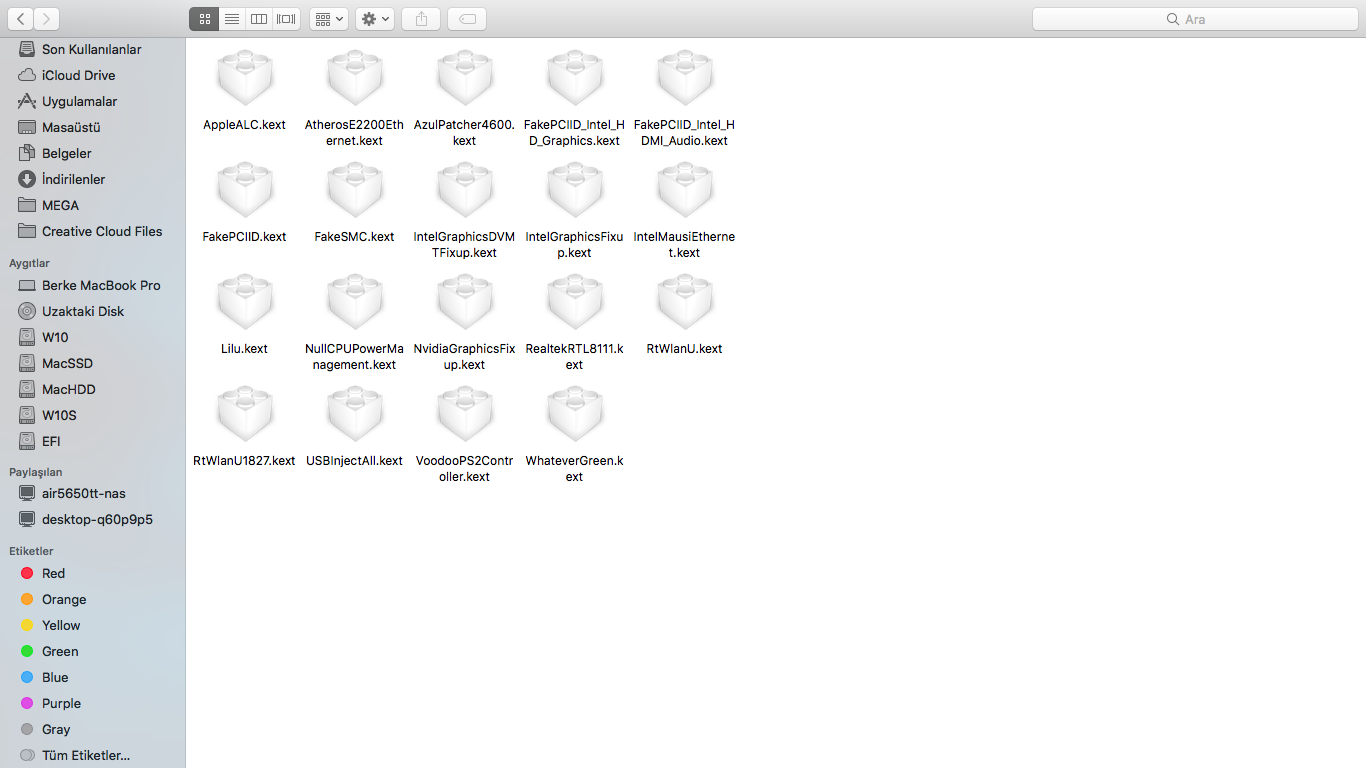
Task: Select the MacSSD drive in sidebar
Action: pos(67,363)
